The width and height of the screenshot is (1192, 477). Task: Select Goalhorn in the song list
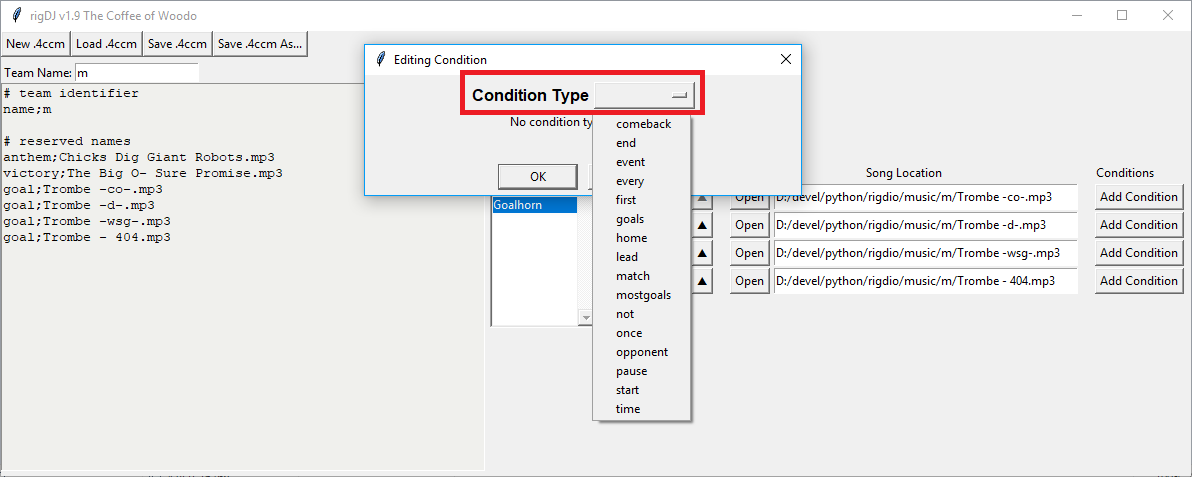click(534, 205)
